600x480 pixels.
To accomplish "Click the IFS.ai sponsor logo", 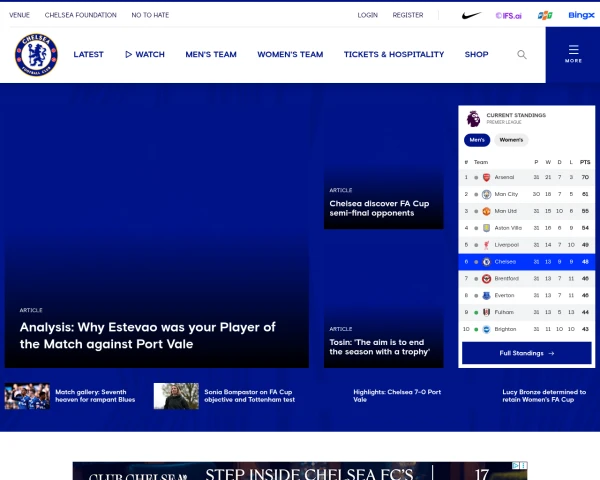I will [x=509, y=15].
